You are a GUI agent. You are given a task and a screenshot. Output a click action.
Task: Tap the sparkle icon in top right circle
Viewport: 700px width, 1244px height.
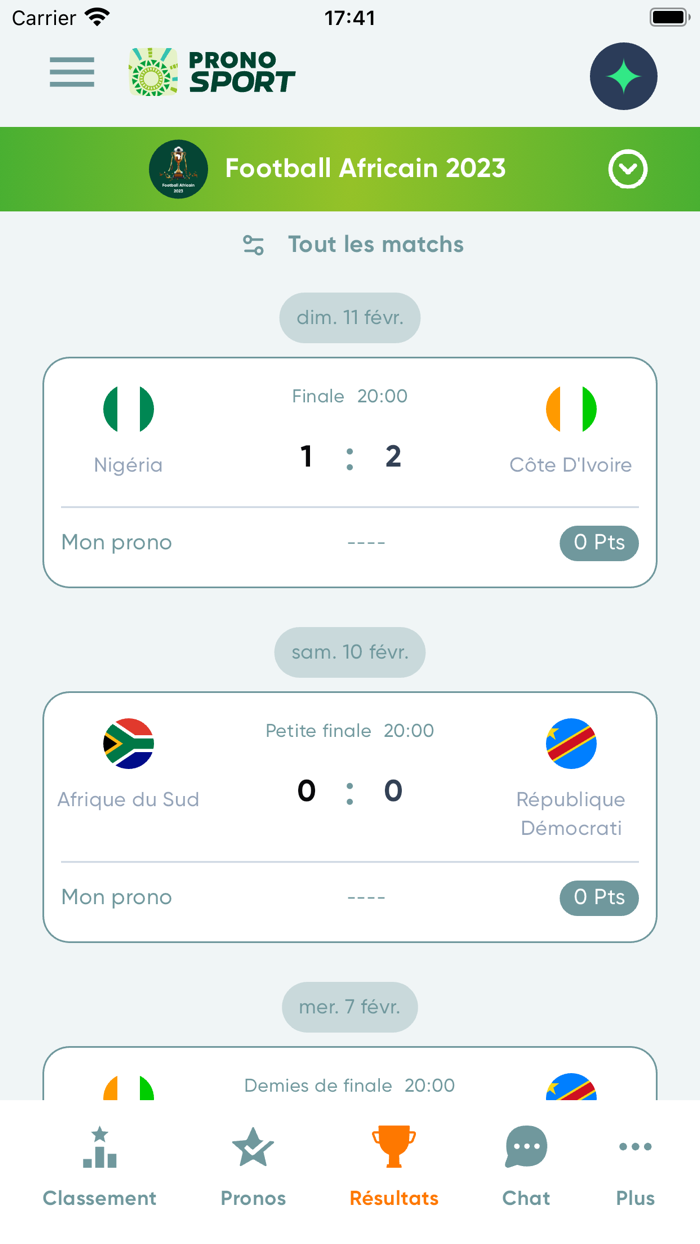[623, 76]
